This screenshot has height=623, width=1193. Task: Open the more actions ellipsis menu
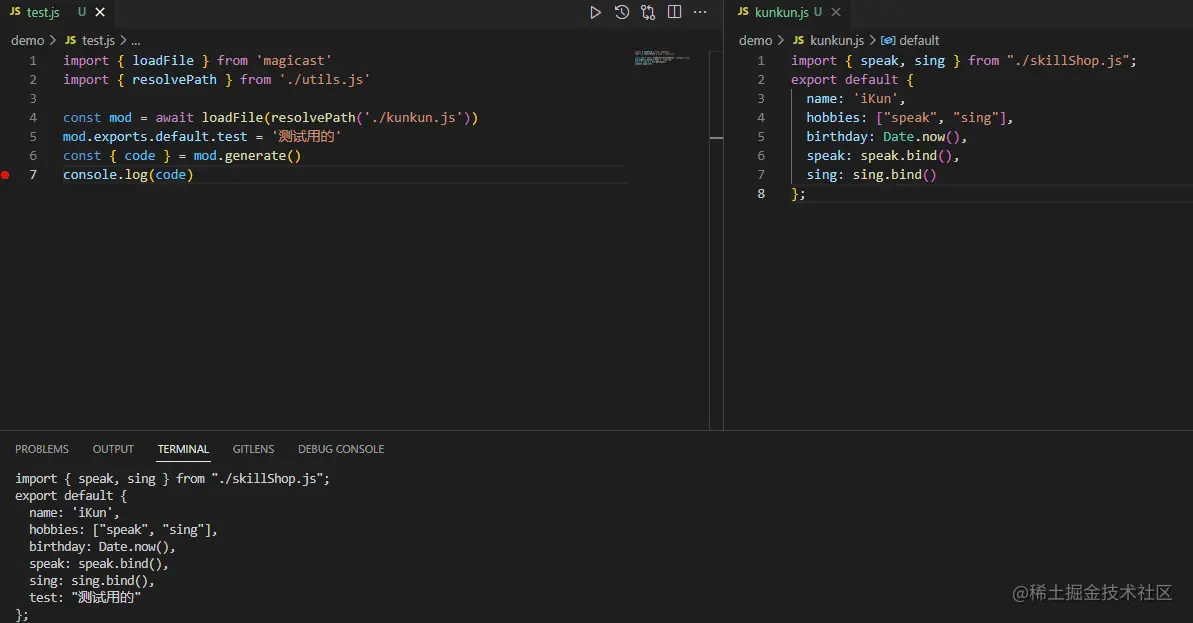(x=700, y=12)
